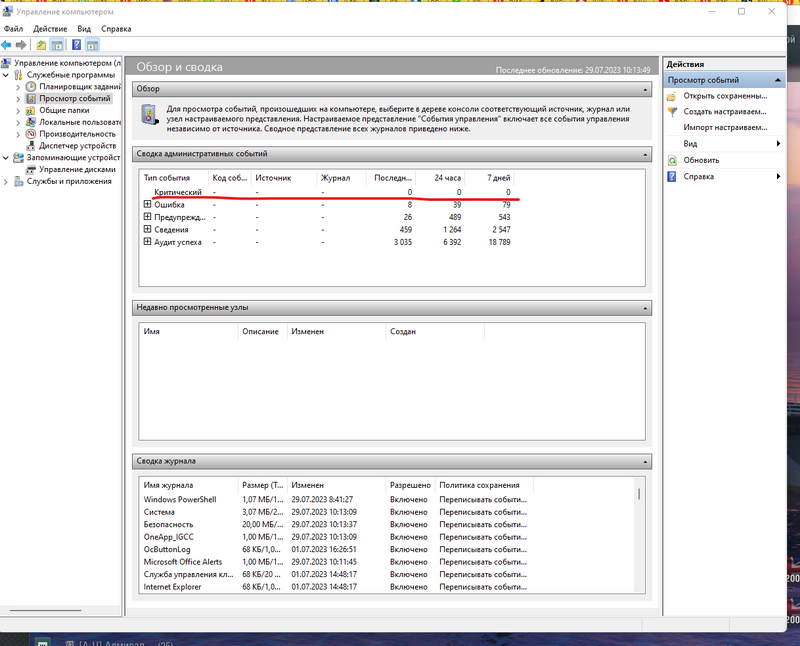The width and height of the screenshot is (800, 646).
Task: Select Управление дисками tree item
Action: pyautogui.click(x=77, y=169)
